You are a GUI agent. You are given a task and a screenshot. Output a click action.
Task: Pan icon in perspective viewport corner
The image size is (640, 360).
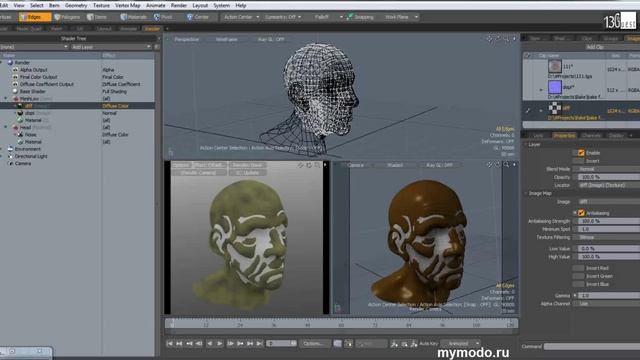[x=489, y=39]
